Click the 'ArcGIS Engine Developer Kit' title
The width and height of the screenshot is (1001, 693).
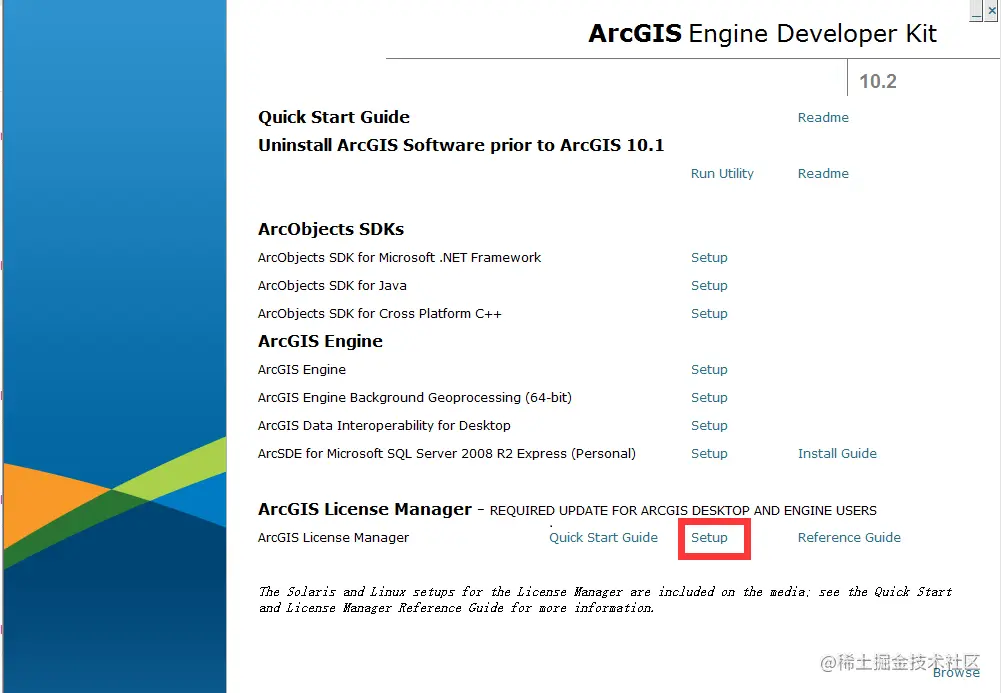tap(762, 34)
